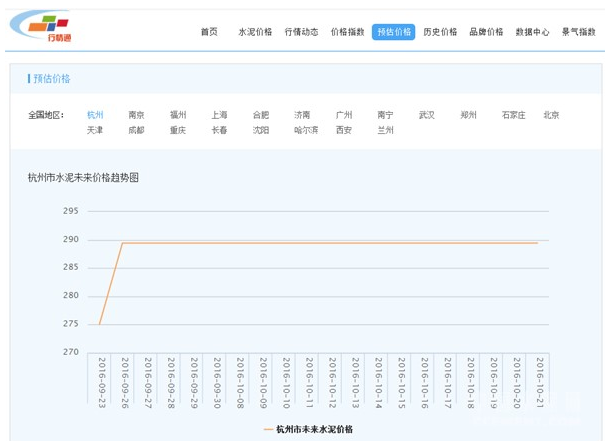The height and width of the screenshot is (441, 608).
Task: Click y-axis value 270
Action: tap(71, 352)
